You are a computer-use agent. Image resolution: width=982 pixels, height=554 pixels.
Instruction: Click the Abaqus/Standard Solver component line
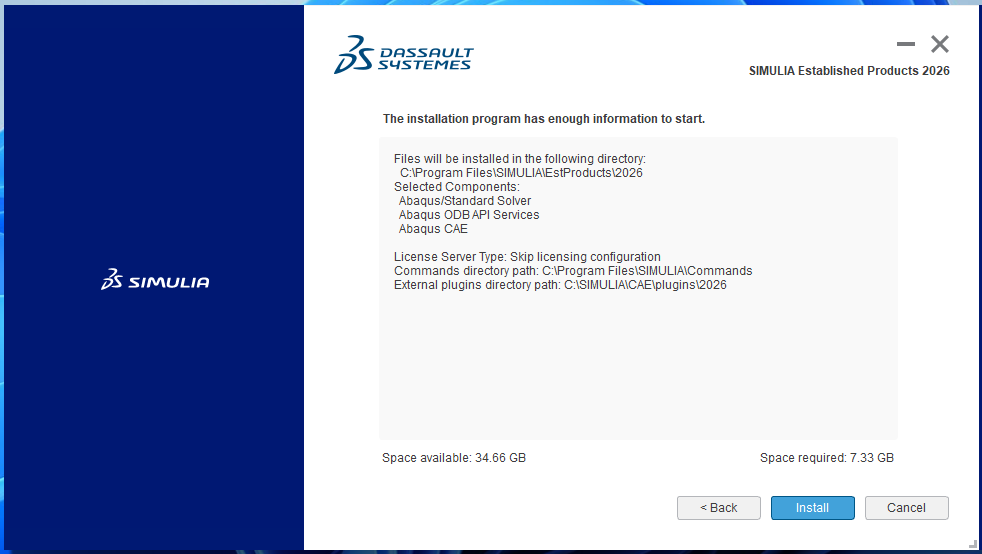465,201
